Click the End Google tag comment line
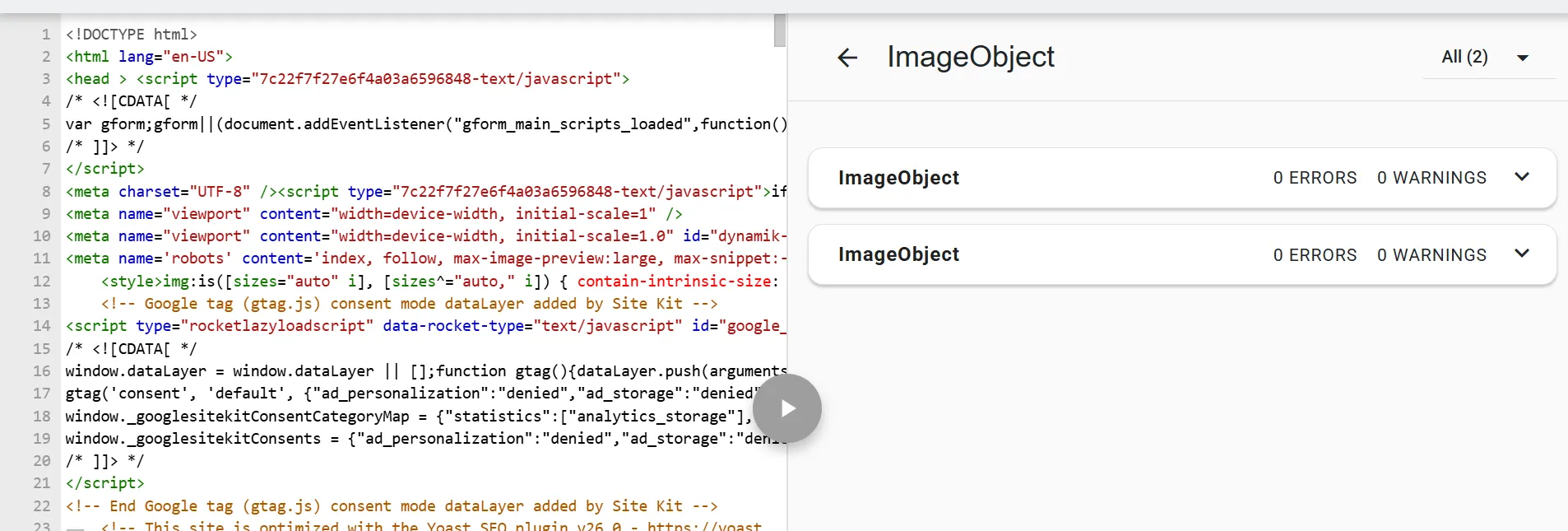This screenshot has width=1568, height=531. (x=392, y=506)
